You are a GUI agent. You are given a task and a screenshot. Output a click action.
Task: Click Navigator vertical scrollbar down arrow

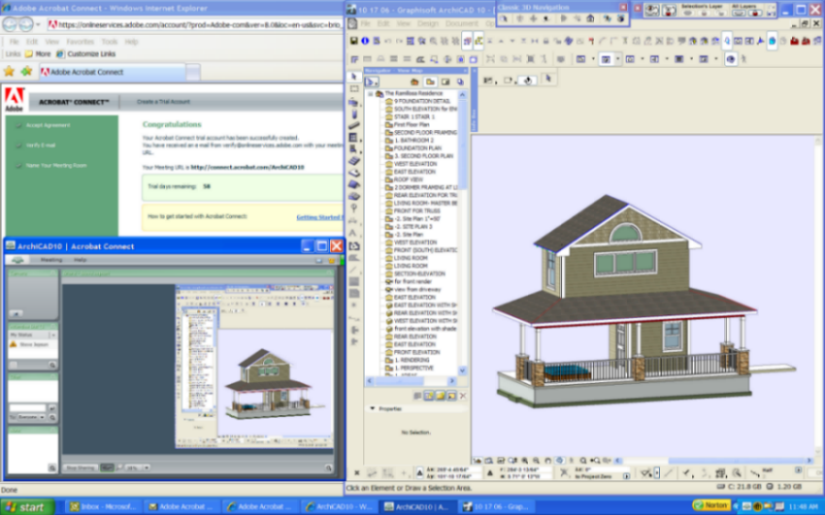click(462, 370)
